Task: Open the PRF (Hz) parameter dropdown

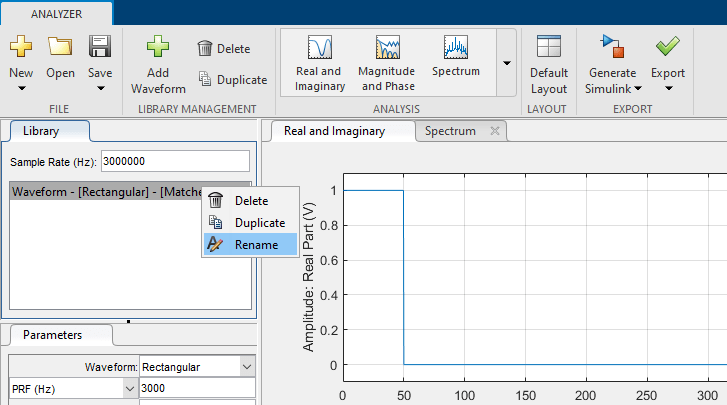Action: [x=130, y=388]
